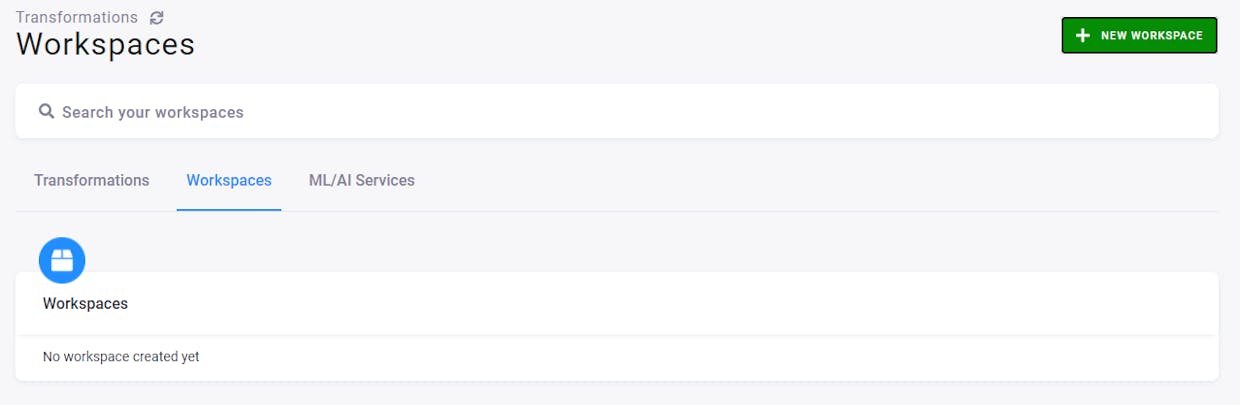
Task: Select the blue round workspaces box icon
Action: click(62, 260)
